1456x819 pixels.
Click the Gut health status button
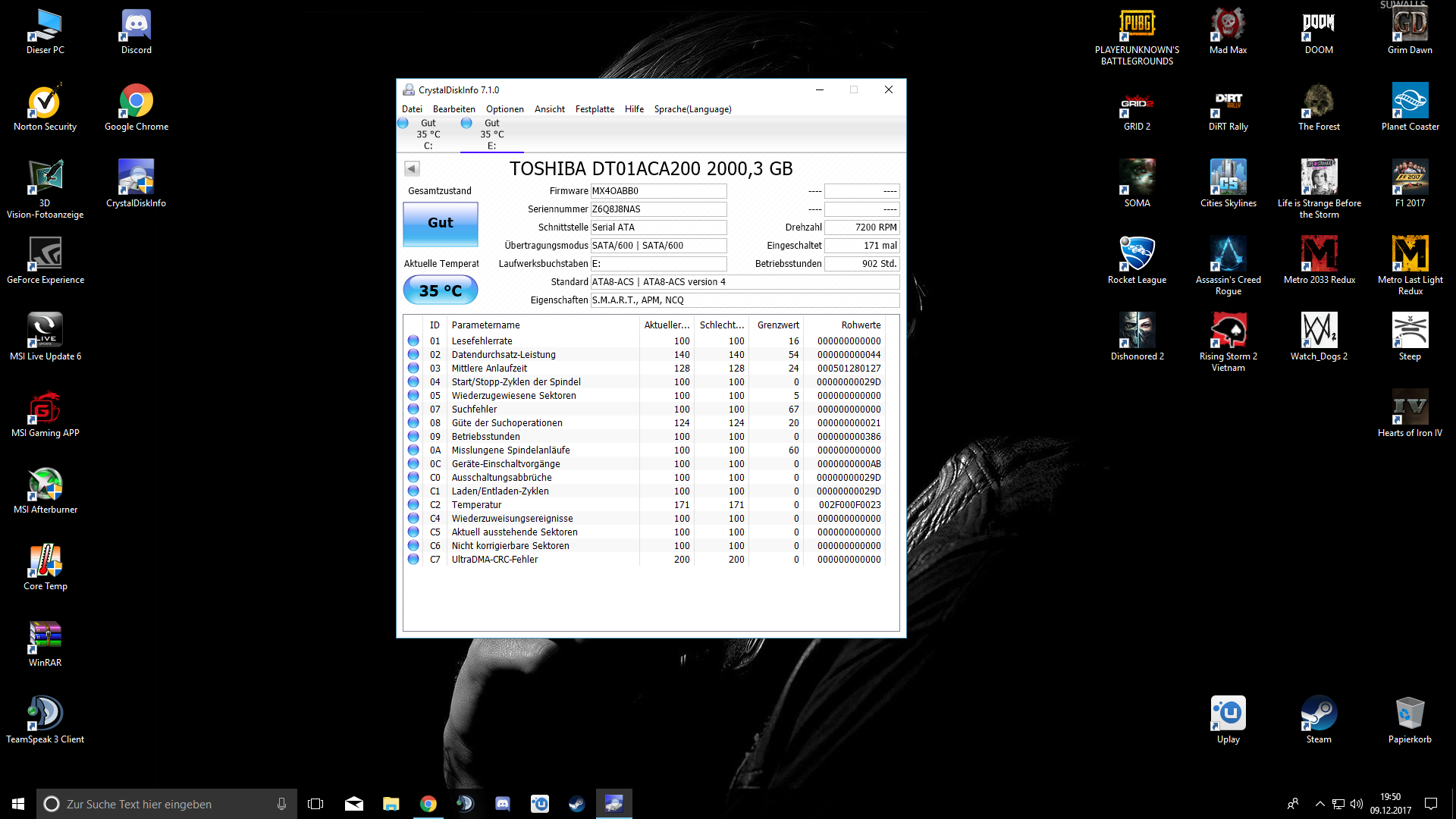pos(440,223)
